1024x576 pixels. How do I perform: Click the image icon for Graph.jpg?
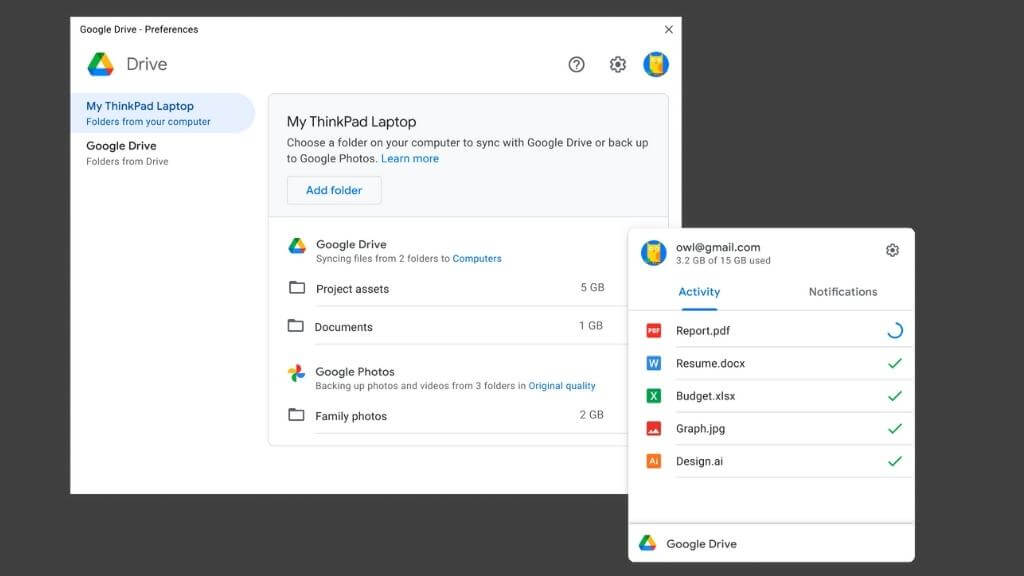click(653, 428)
